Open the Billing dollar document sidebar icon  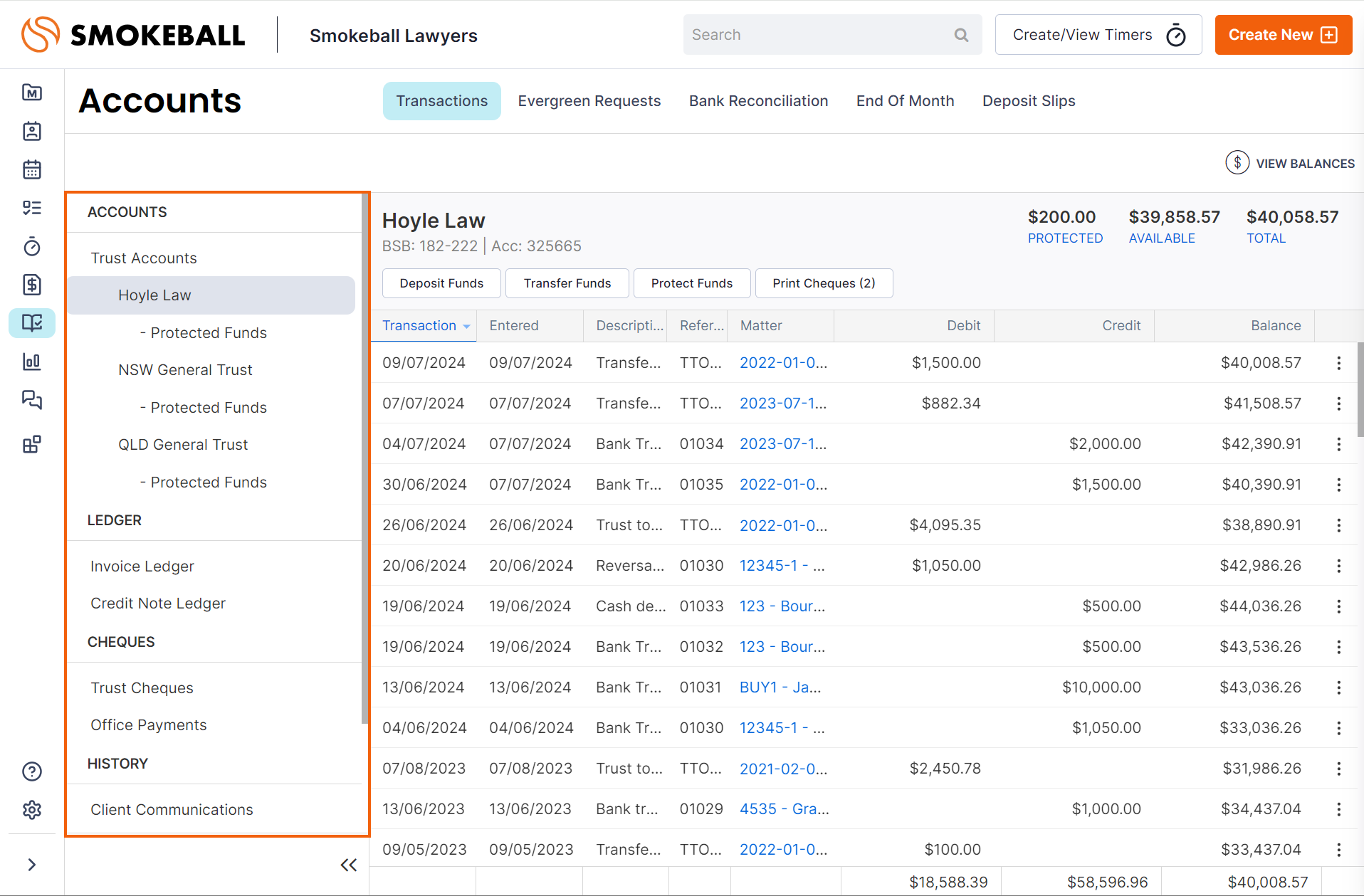[x=32, y=285]
